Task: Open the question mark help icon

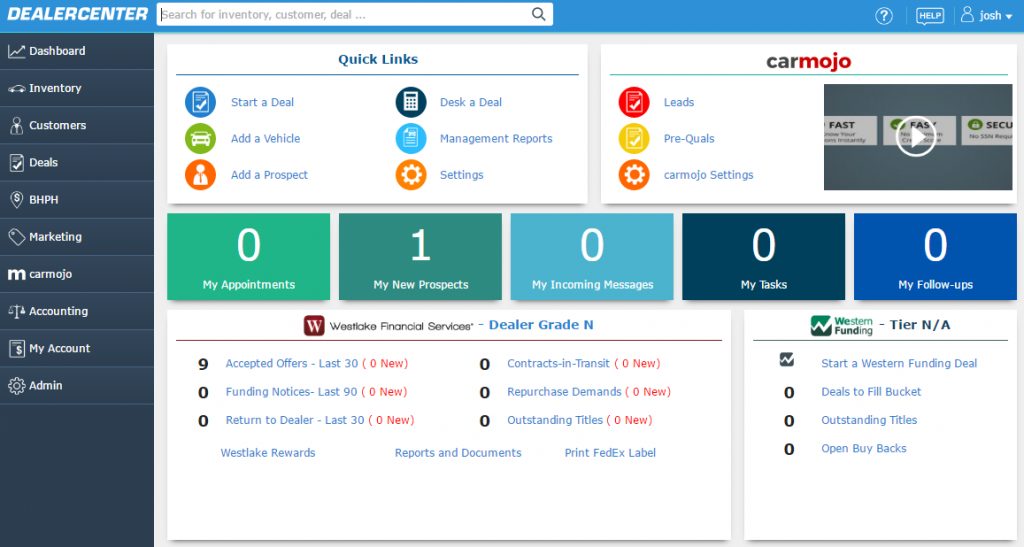Action: click(884, 16)
